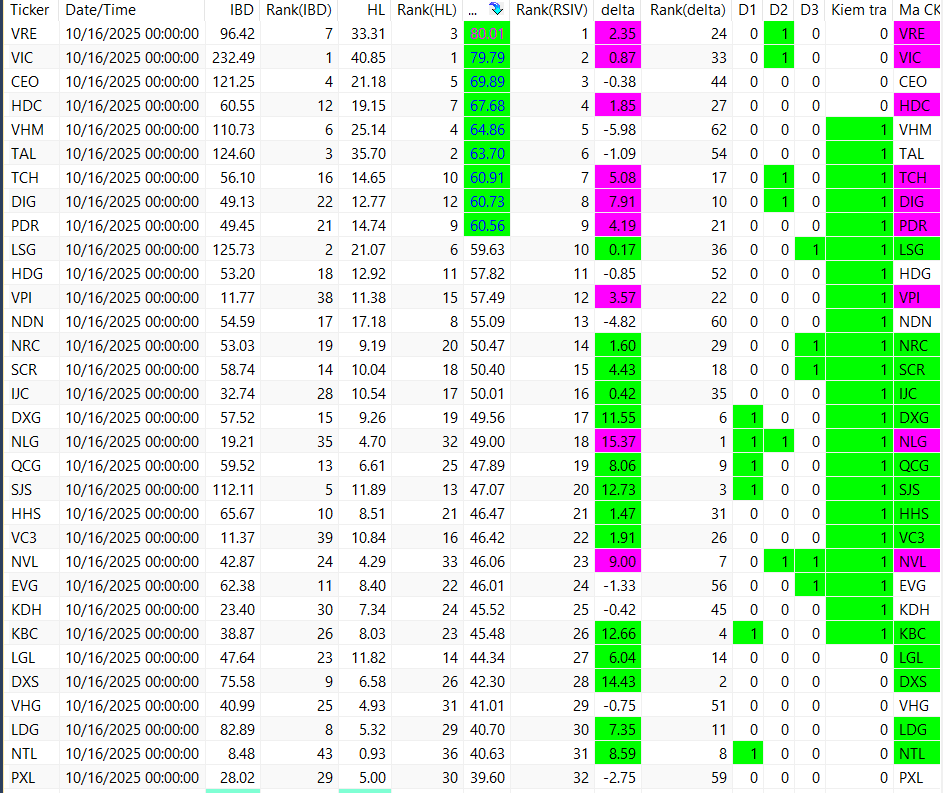
Task: Click the value 39.60 in PXL row
Action: click(487, 778)
